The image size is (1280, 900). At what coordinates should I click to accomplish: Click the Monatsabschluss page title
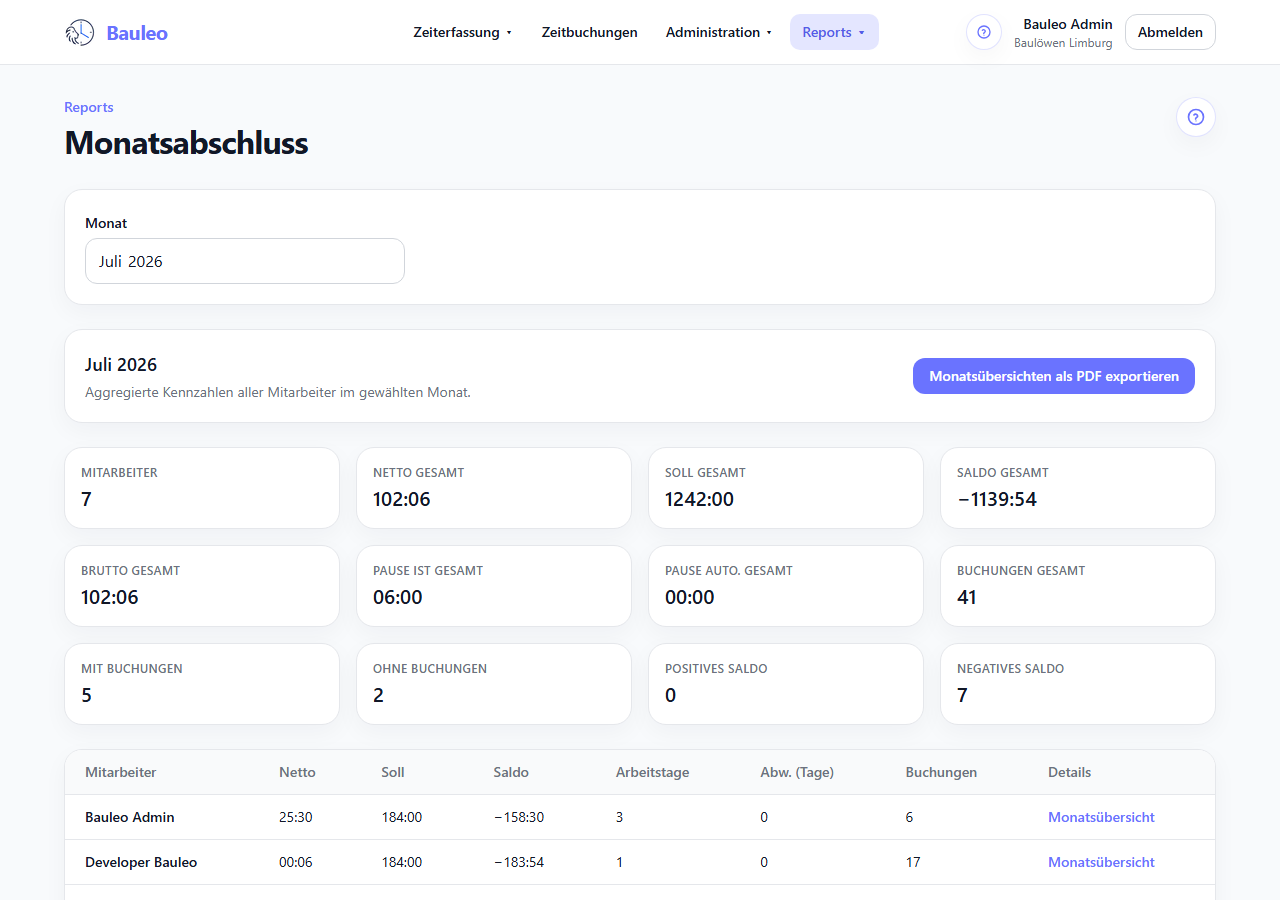click(186, 143)
